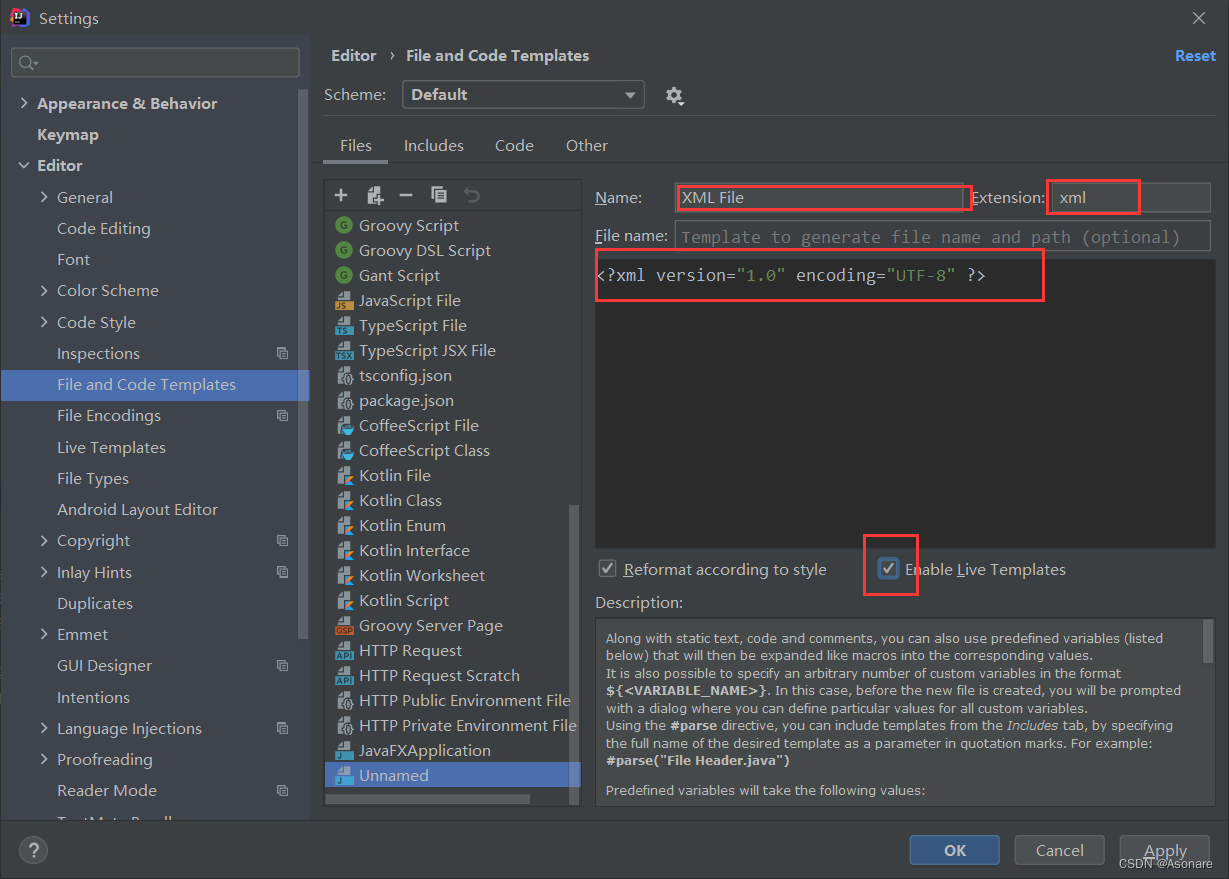
Task: Open the scheme actions gear icon
Action: click(674, 96)
